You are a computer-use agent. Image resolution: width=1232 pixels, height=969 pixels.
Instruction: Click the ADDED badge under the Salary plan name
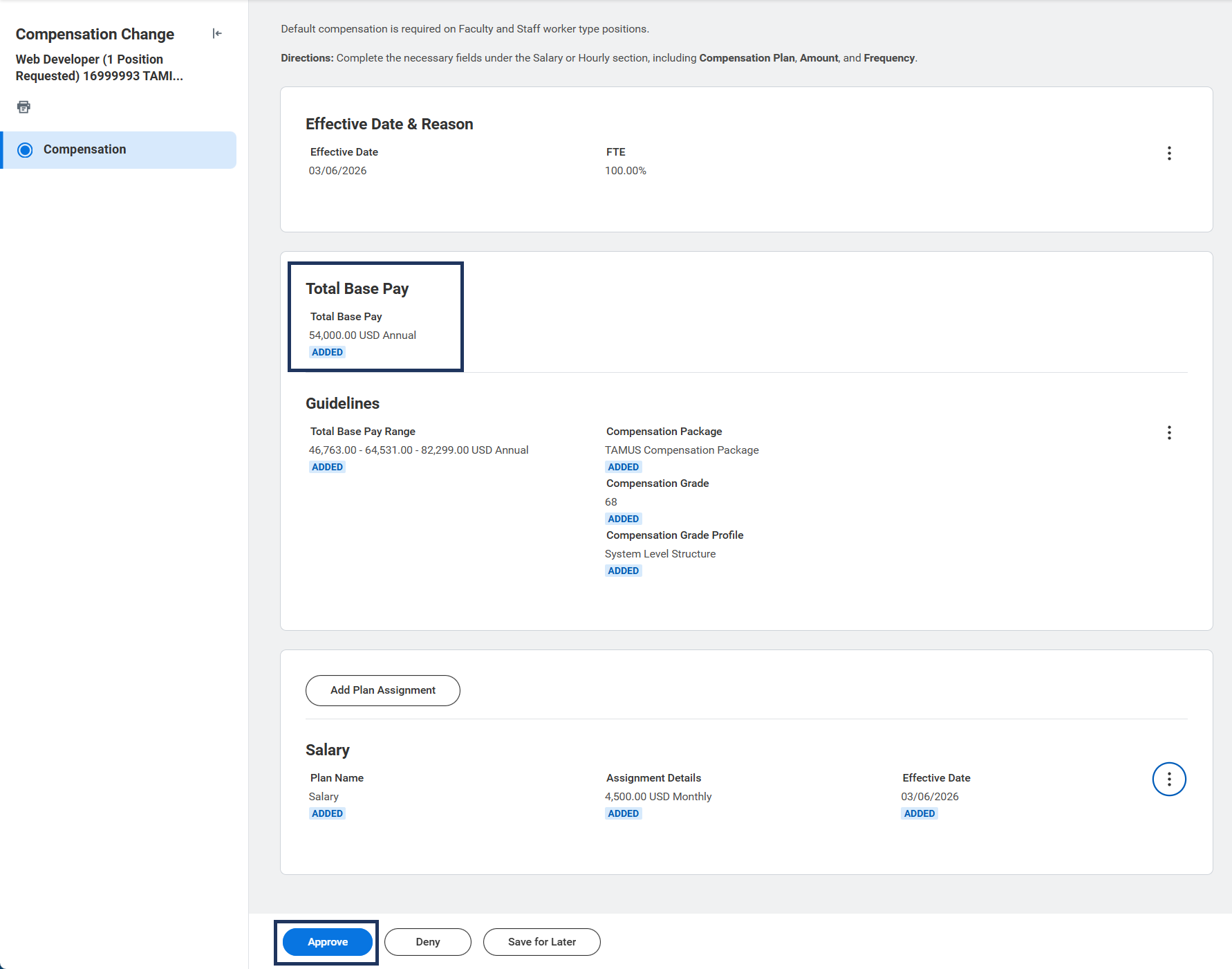327,813
